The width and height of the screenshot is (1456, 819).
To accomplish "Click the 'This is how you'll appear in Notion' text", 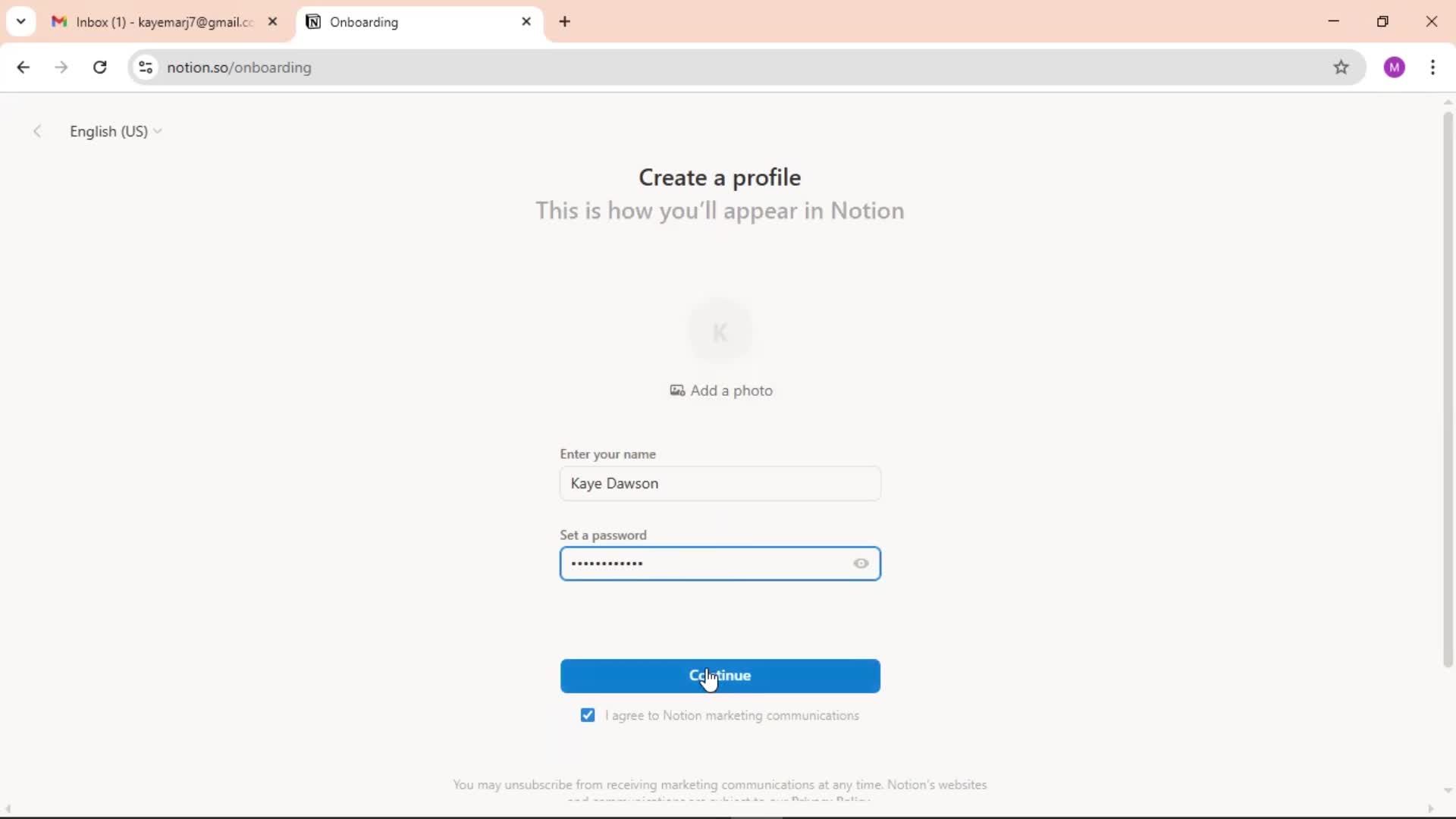I will 720,211.
